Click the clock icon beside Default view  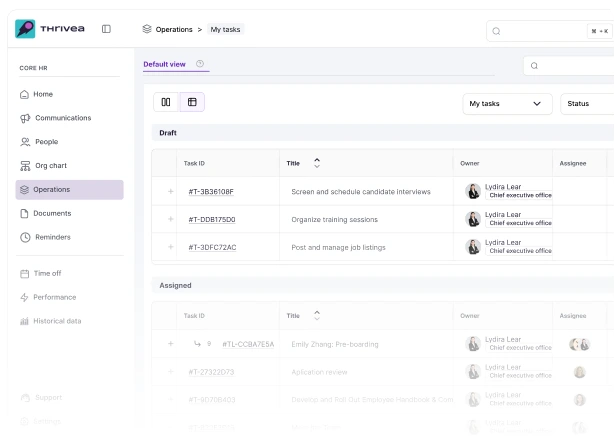click(199, 65)
